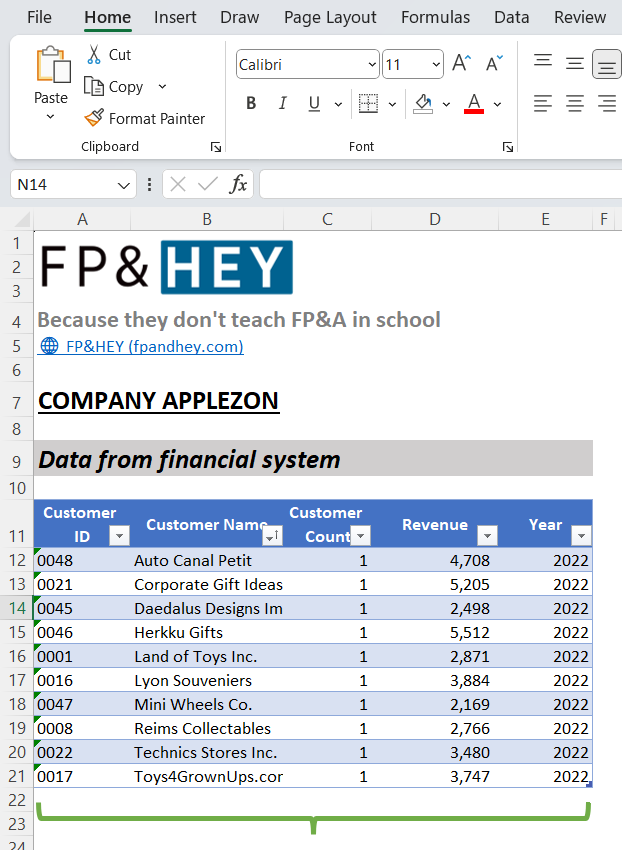622x850 pixels.
Task: Select Align Left icon
Action: point(543,103)
